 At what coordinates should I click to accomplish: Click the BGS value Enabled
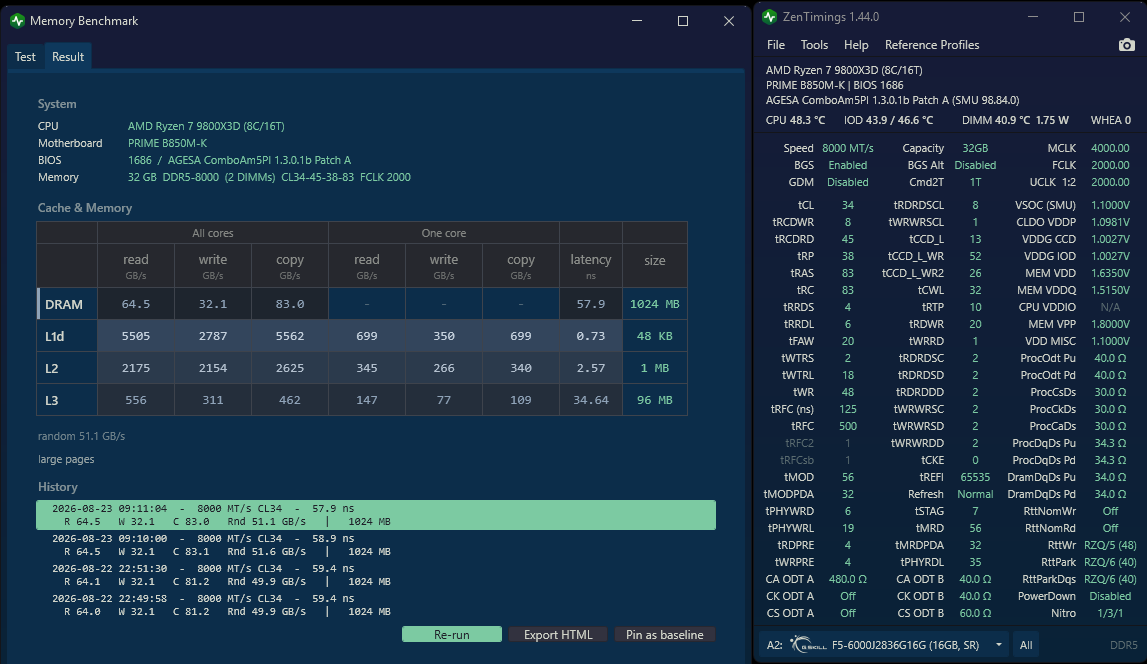848,165
